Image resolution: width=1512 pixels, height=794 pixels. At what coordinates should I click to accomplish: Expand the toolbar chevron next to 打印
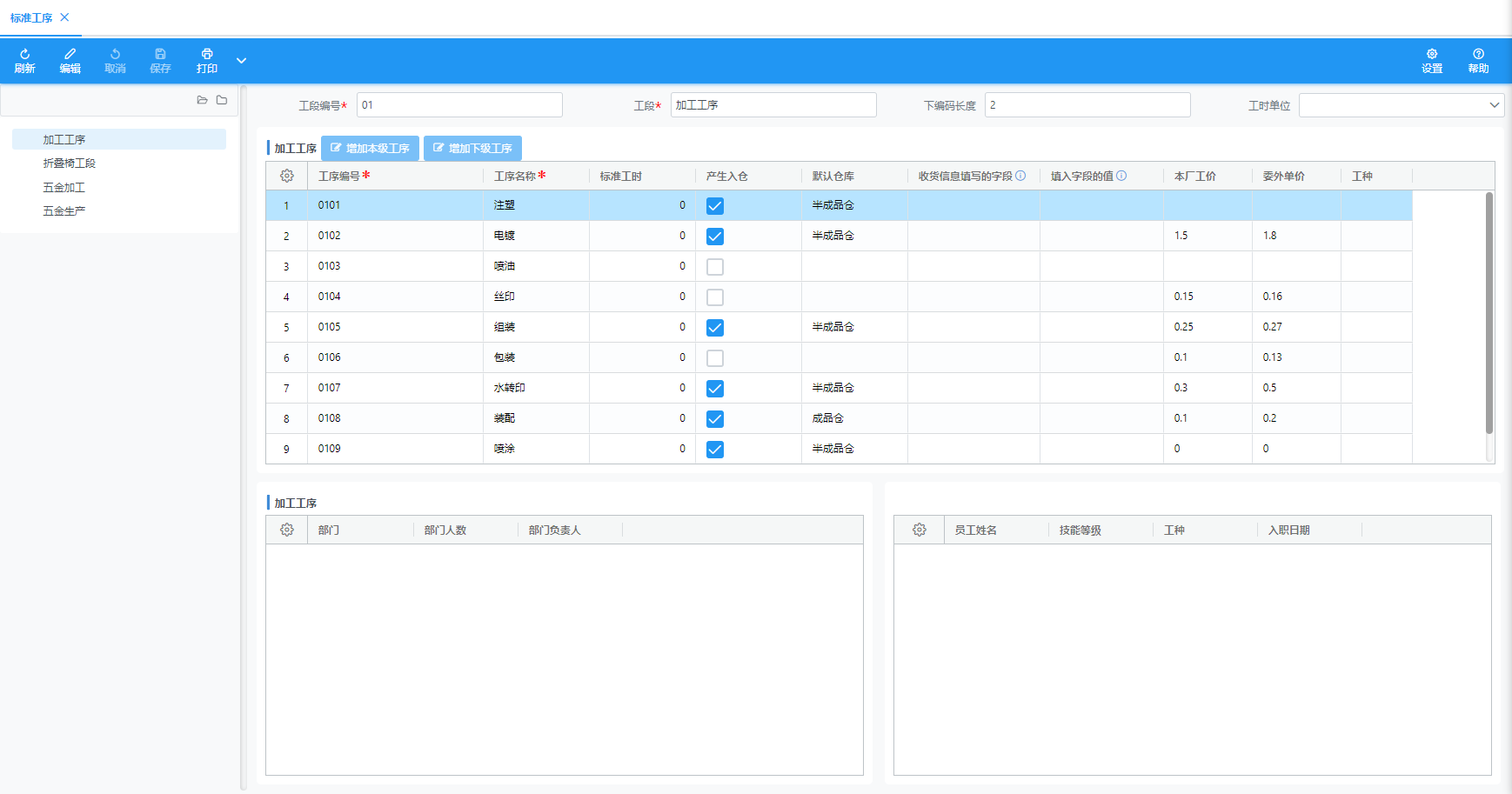point(242,60)
